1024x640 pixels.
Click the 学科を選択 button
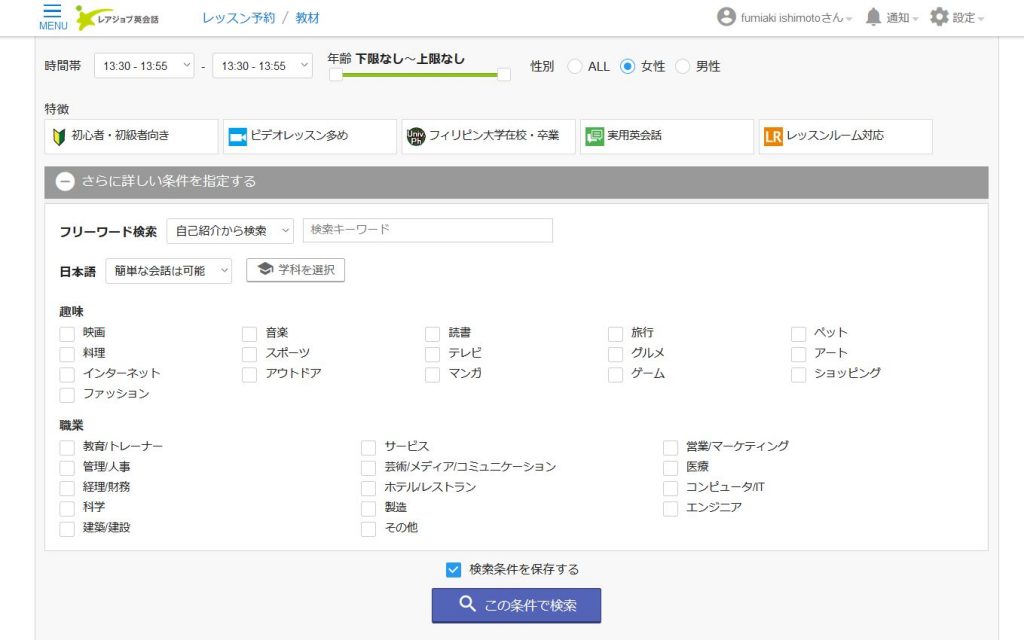pyautogui.click(x=296, y=270)
